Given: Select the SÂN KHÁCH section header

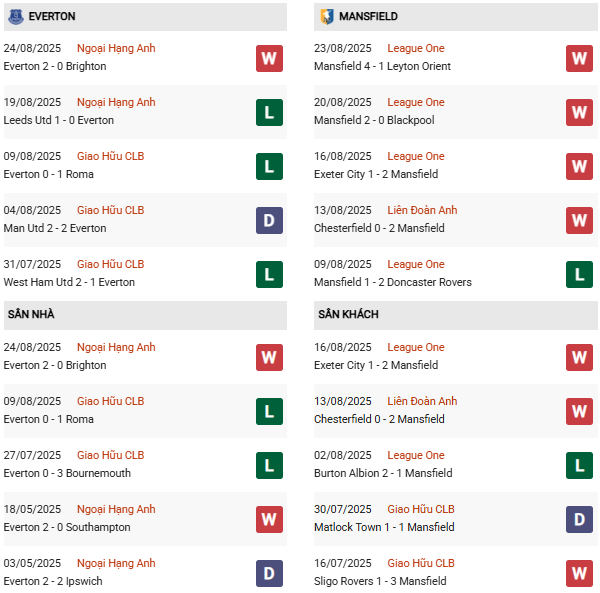Looking at the screenshot, I should (348, 314).
